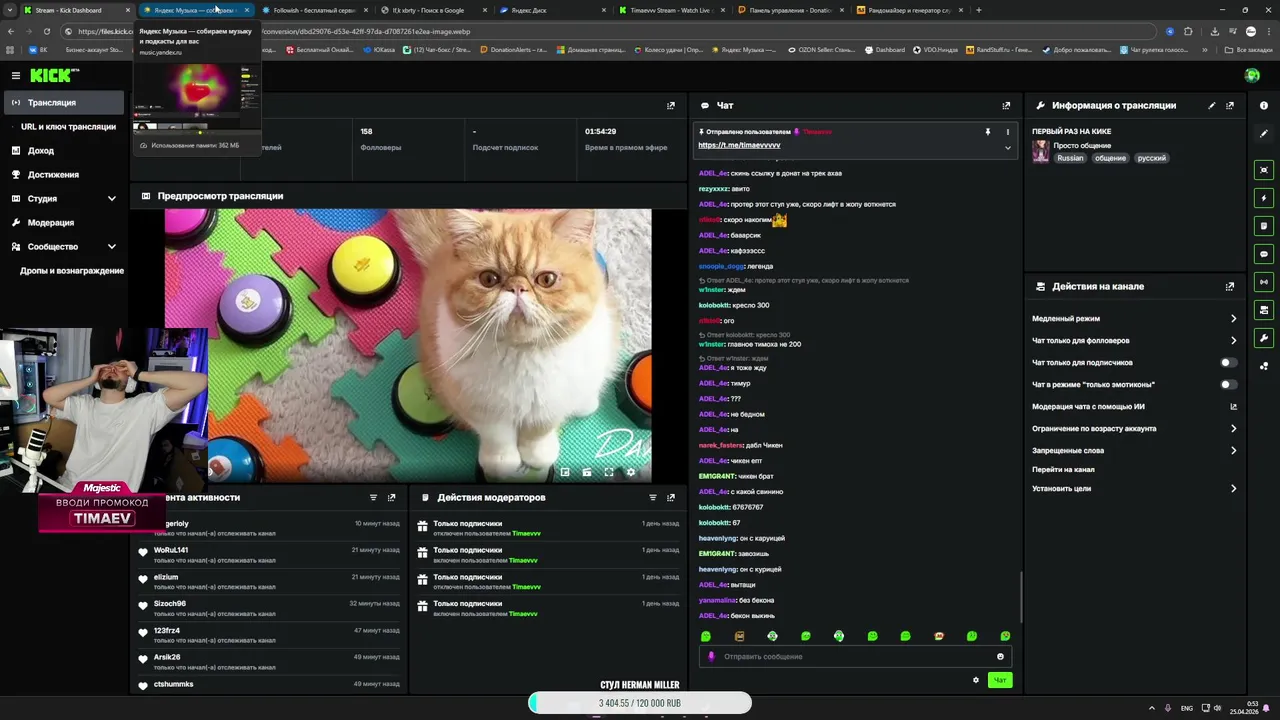1280x720 pixels.
Task: Select the first green emote in the row
Action: point(706,636)
